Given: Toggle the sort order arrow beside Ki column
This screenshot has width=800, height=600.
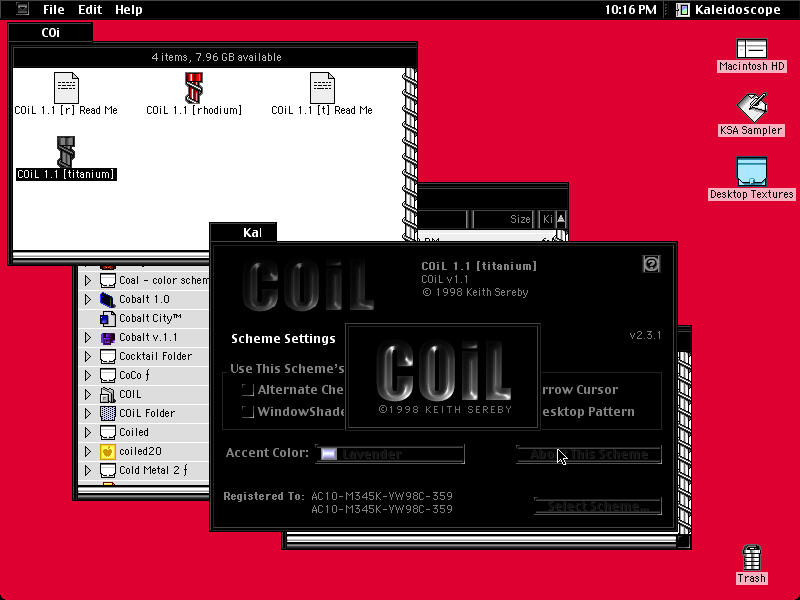Looking at the screenshot, I should (x=561, y=219).
